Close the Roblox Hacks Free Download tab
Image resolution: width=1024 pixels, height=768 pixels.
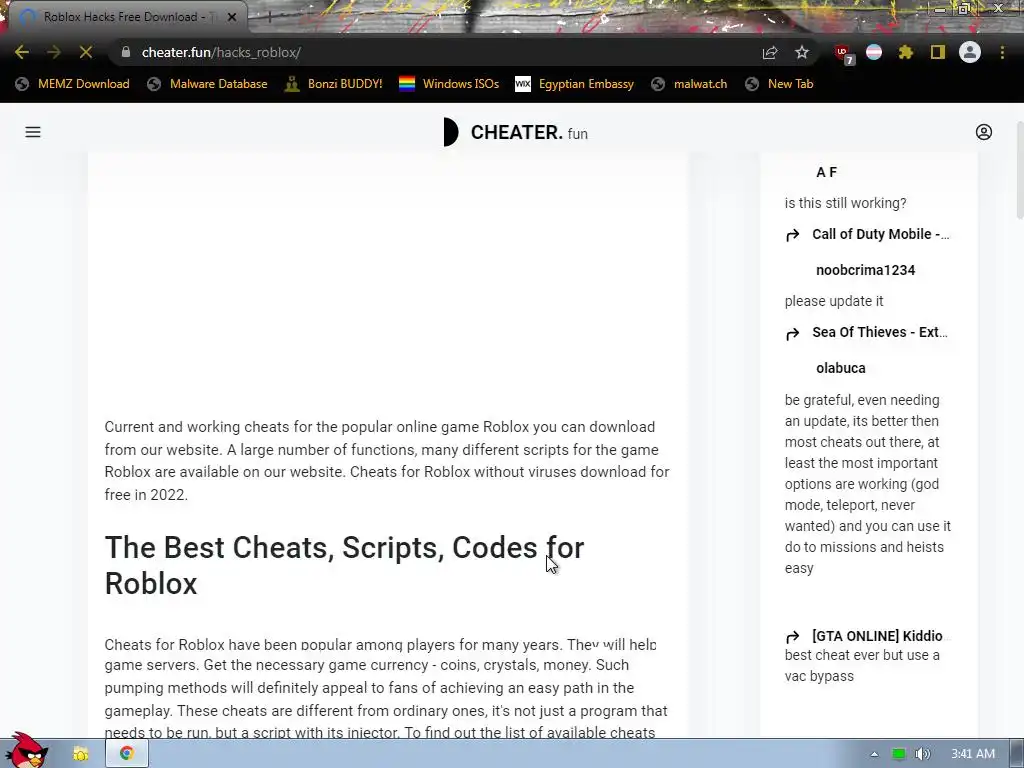(232, 17)
